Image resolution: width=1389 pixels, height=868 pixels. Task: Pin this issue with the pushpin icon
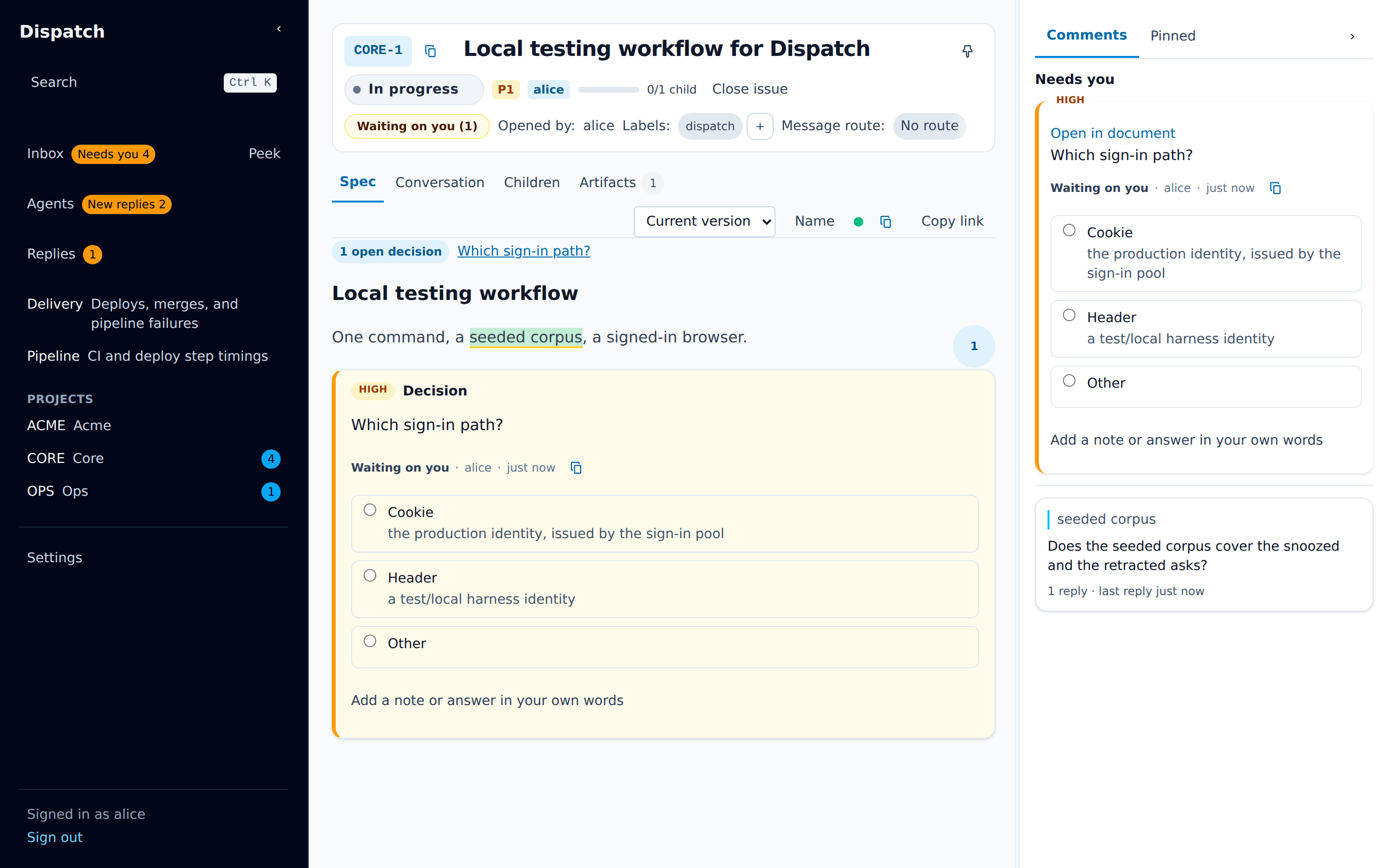click(x=967, y=51)
